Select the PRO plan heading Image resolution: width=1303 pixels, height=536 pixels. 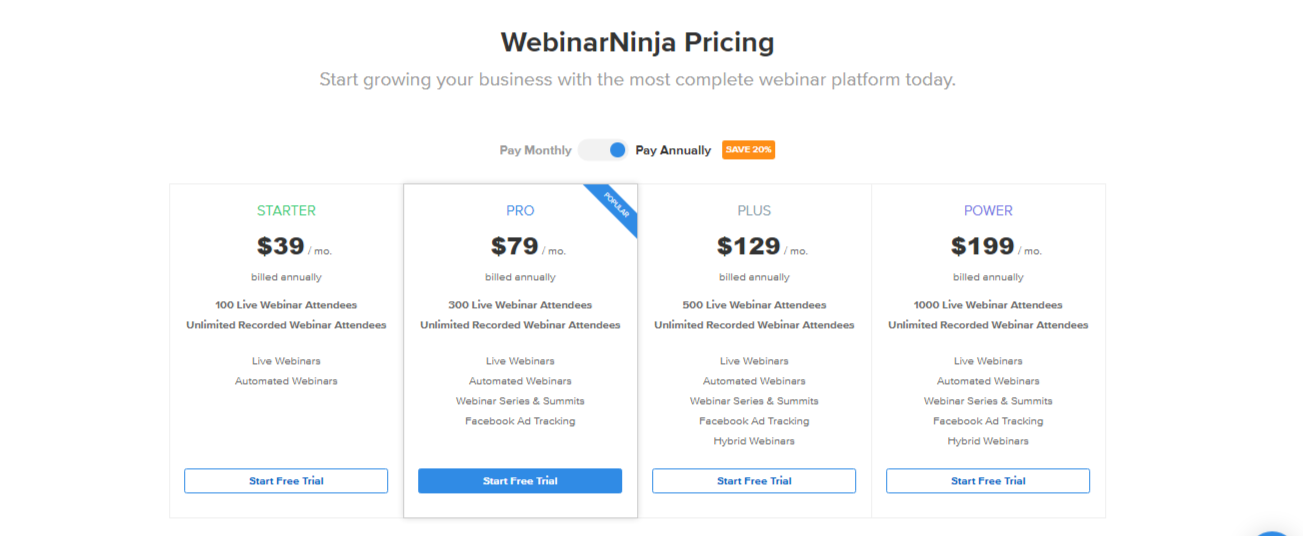[x=520, y=211]
